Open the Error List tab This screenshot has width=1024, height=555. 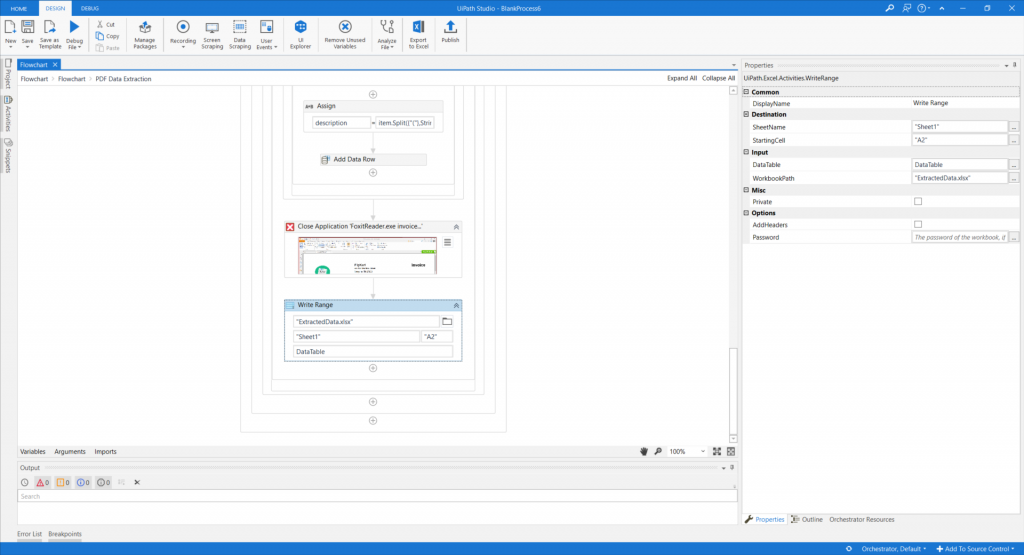[x=29, y=534]
